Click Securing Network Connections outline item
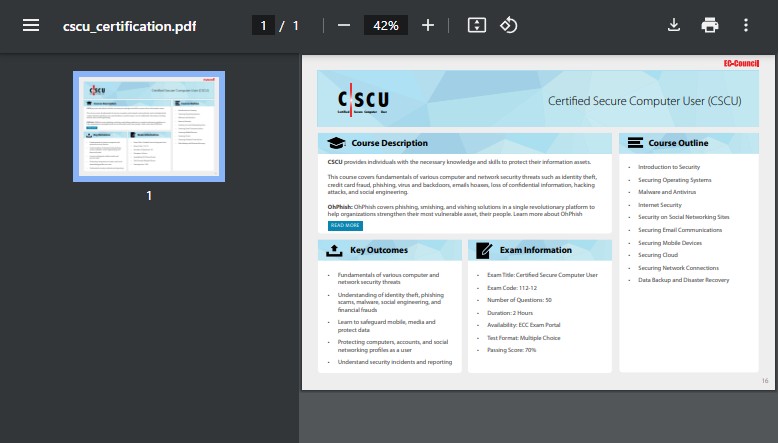 click(678, 268)
